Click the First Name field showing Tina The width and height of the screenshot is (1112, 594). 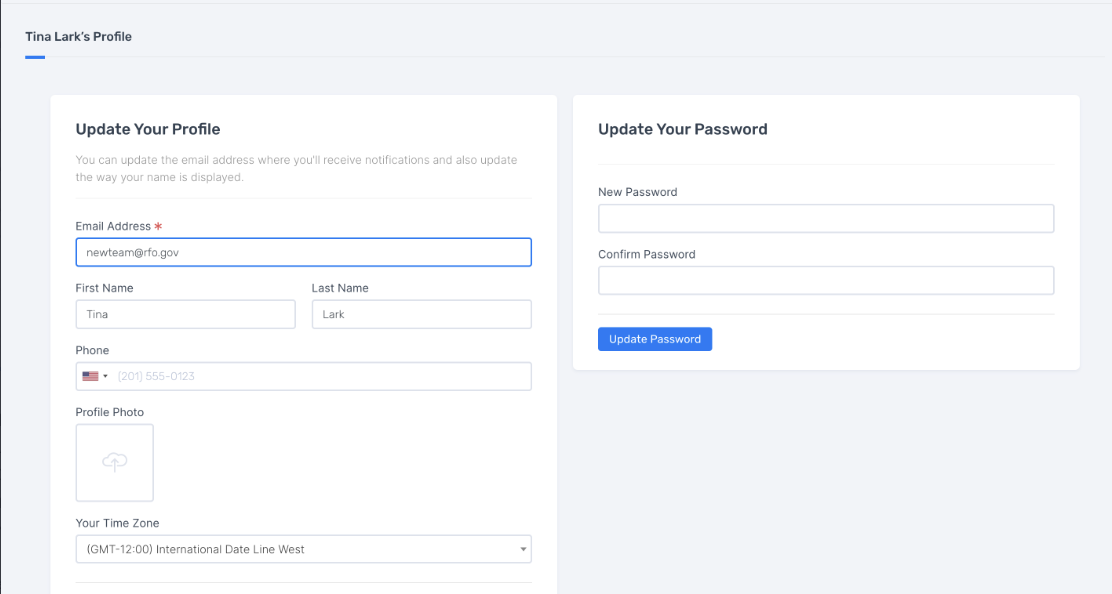coord(186,314)
